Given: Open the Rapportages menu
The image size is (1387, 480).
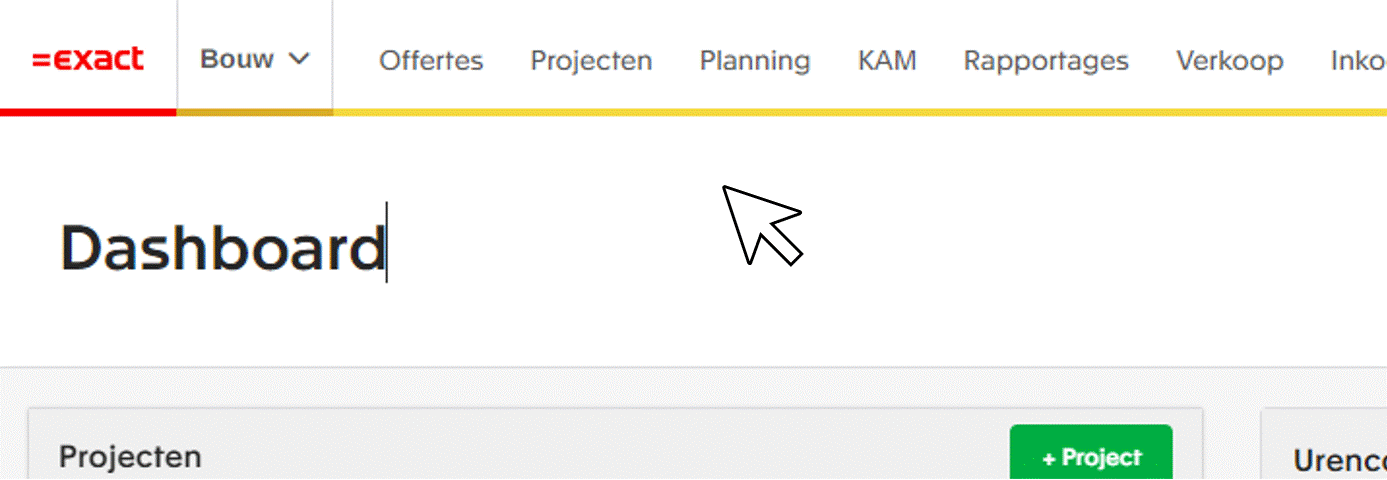Looking at the screenshot, I should tap(1046, 61).
